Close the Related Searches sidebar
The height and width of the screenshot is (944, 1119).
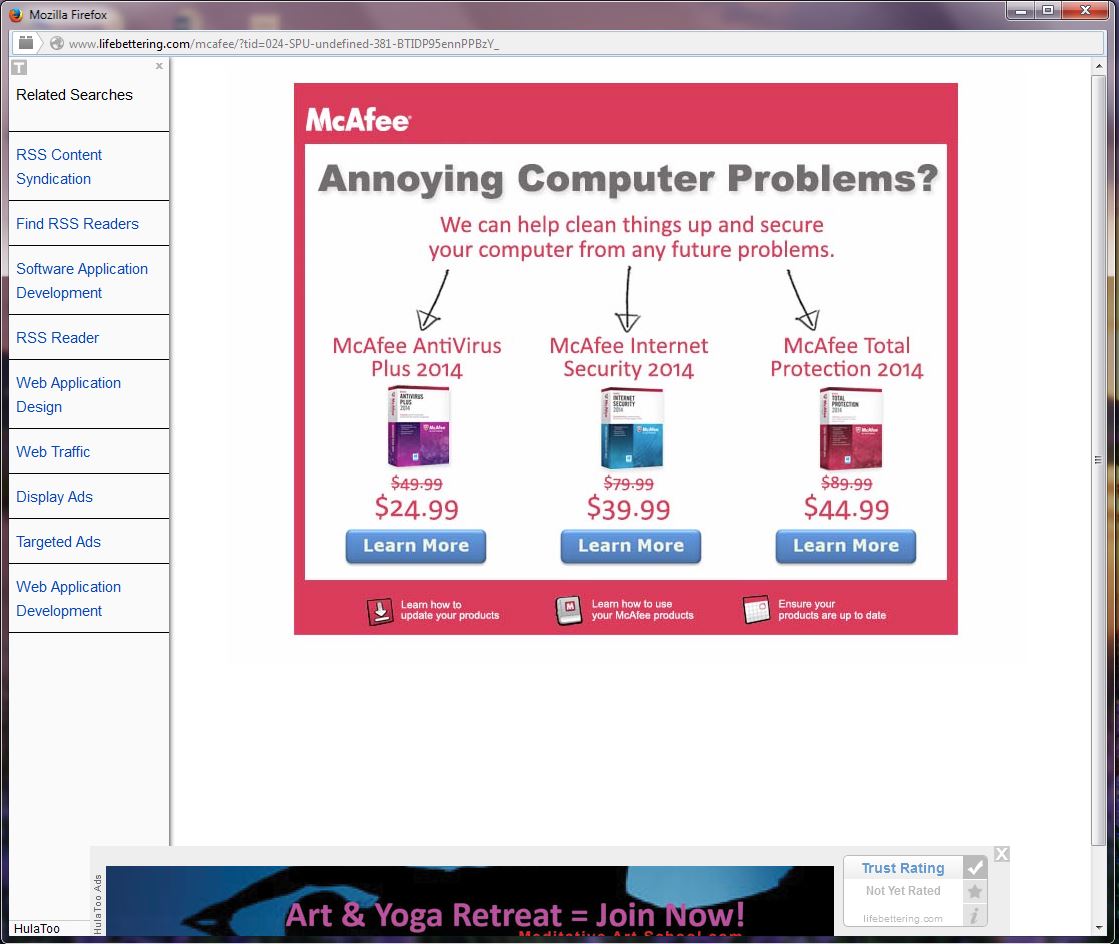[x=159, y=66]
